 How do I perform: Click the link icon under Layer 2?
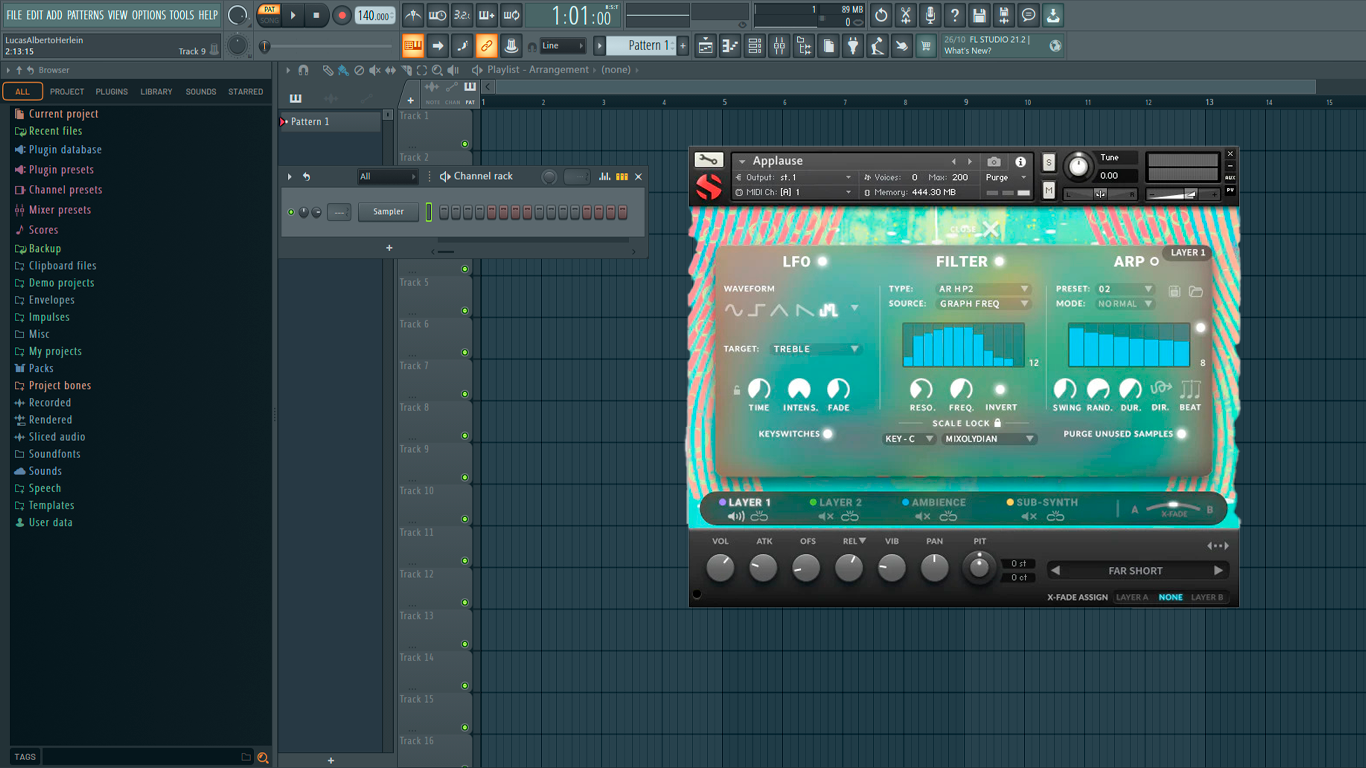coord(850,516)
